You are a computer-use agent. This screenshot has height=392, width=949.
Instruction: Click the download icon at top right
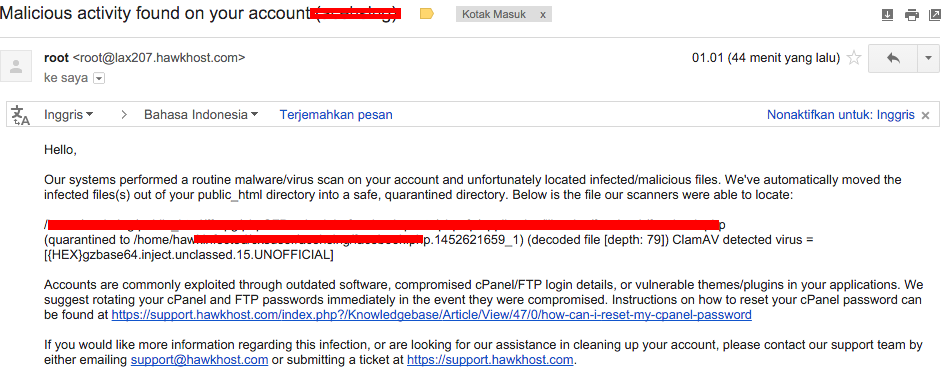[x=887, y=15]
